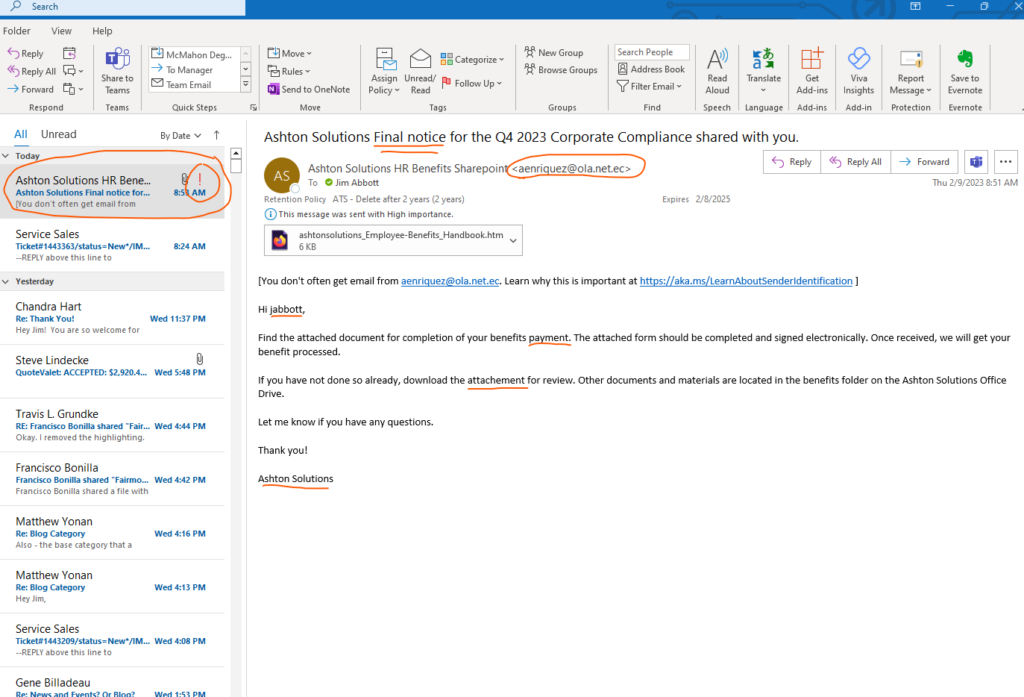Select the Francisco Bonilla email
This screenshot has width=1024, height=697.
(112, 479)
